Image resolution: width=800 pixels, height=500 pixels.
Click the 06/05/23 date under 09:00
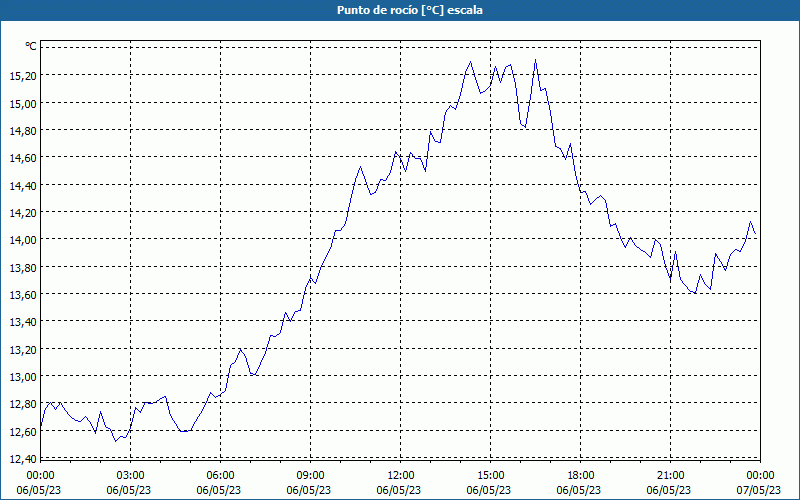(x=309, y=490)
